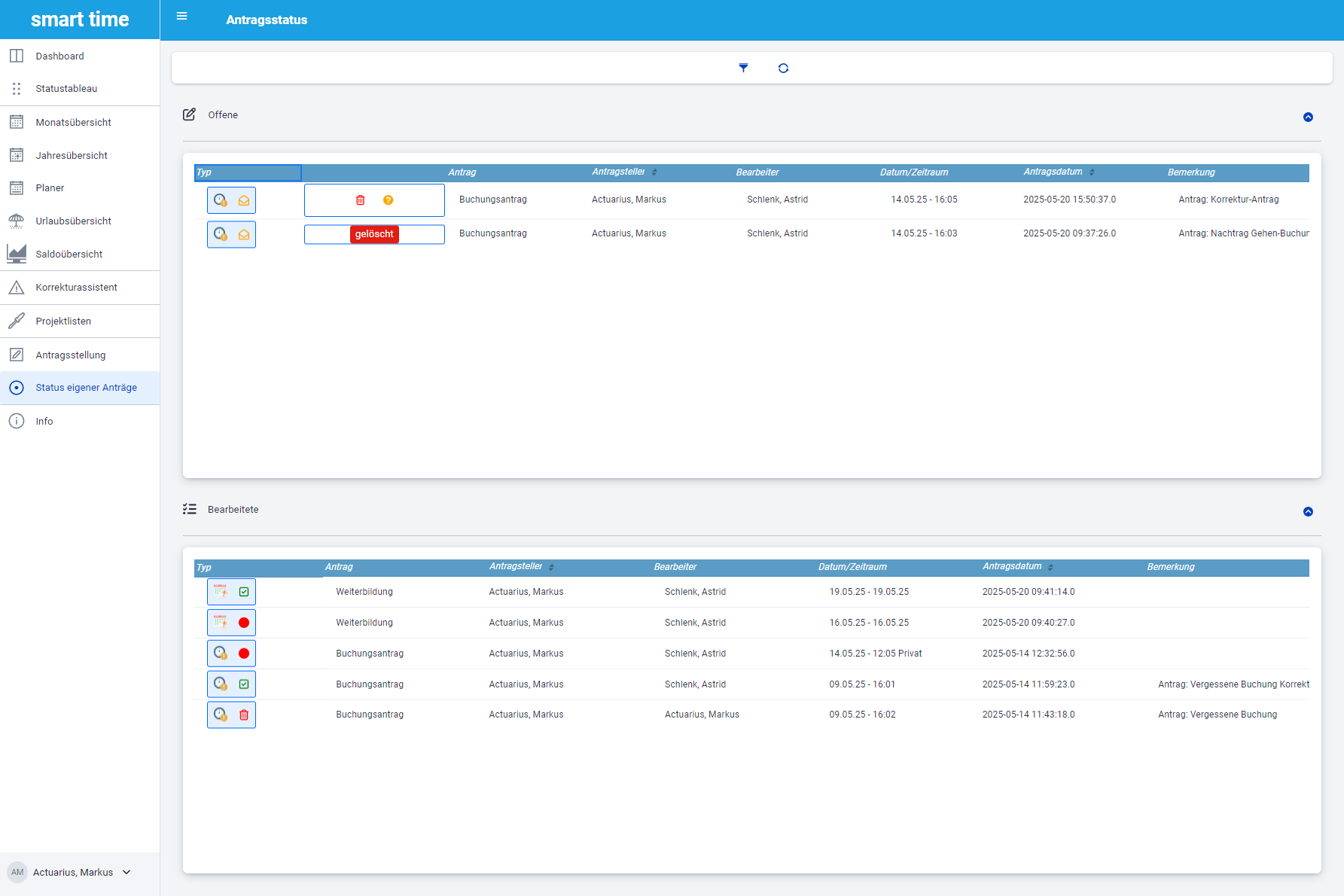Click the red 'gelöscht' badge

point(374,234)
